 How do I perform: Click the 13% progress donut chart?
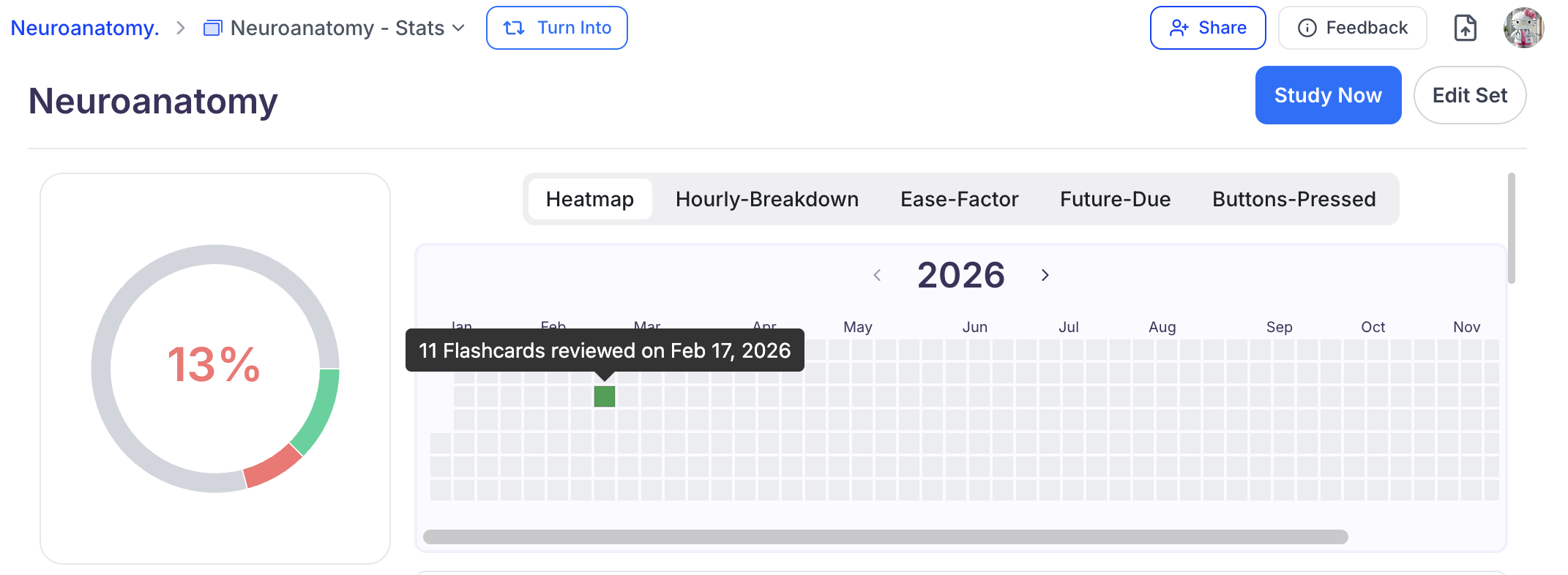pos(214,367)
